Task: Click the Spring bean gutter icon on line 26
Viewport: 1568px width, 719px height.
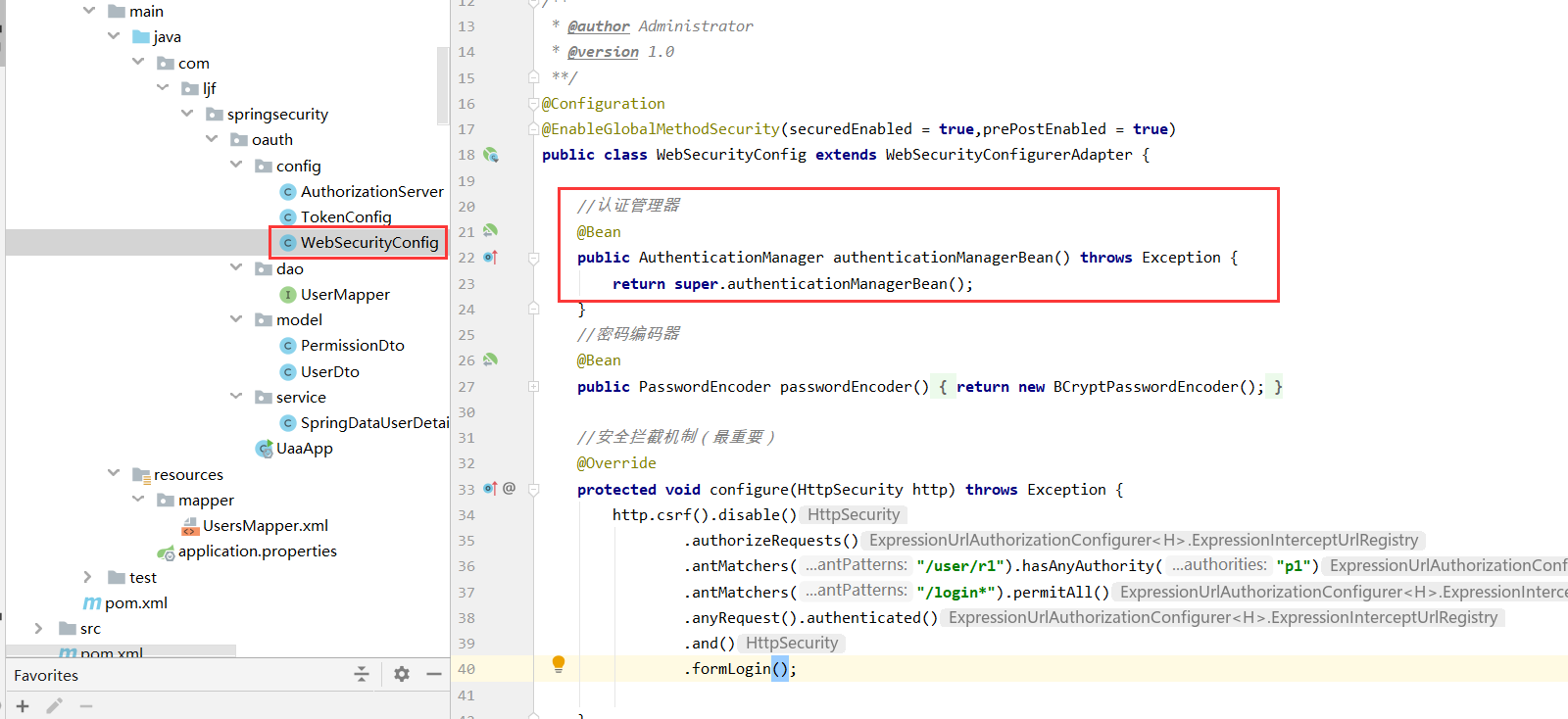Action: point(490,359)
